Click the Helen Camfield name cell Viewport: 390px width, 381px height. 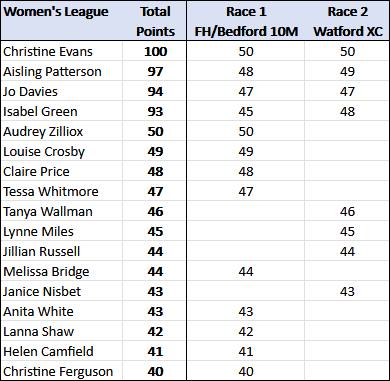pyautogui.click(x=62, y=351)
